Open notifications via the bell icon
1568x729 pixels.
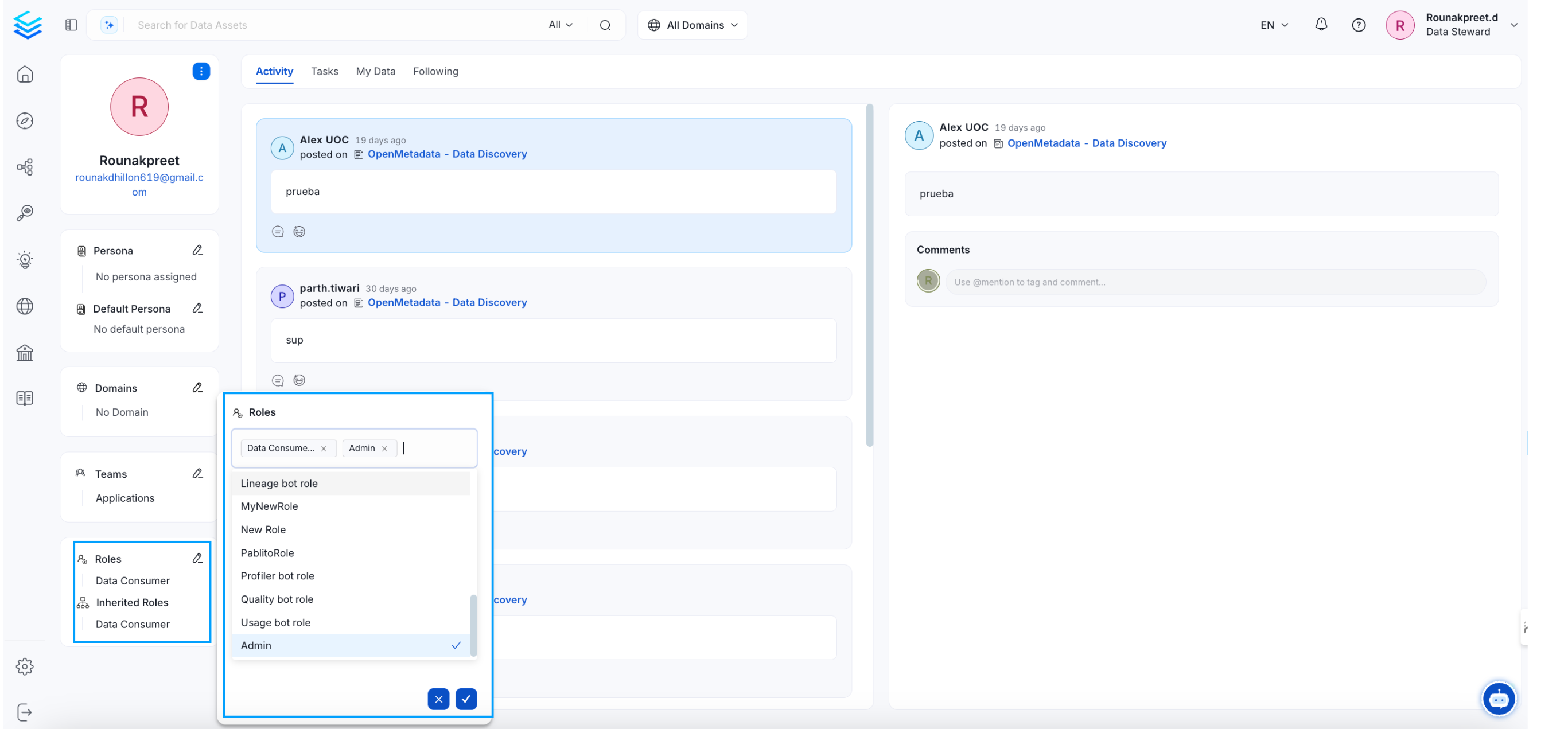tap(1321, 24)
